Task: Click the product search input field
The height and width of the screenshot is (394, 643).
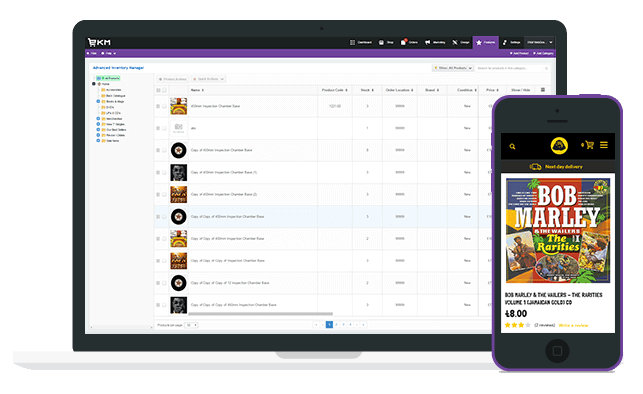Action: point(512,68)
